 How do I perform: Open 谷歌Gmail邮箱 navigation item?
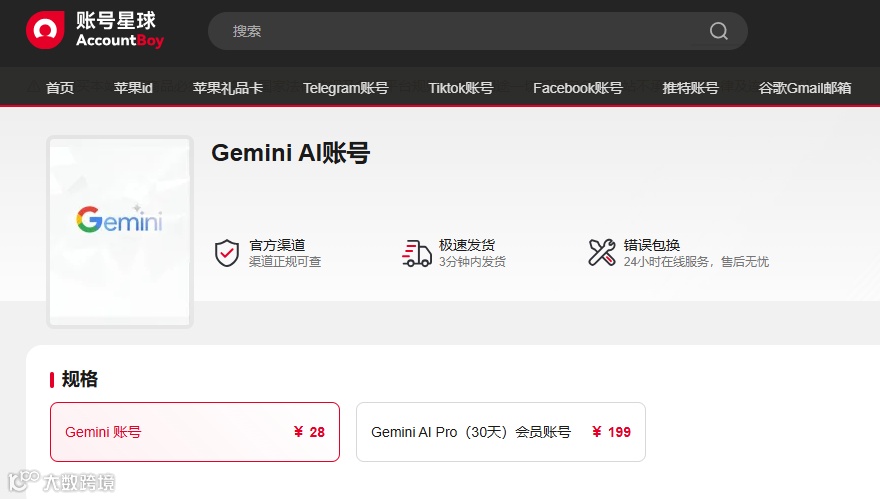(805, 88)
